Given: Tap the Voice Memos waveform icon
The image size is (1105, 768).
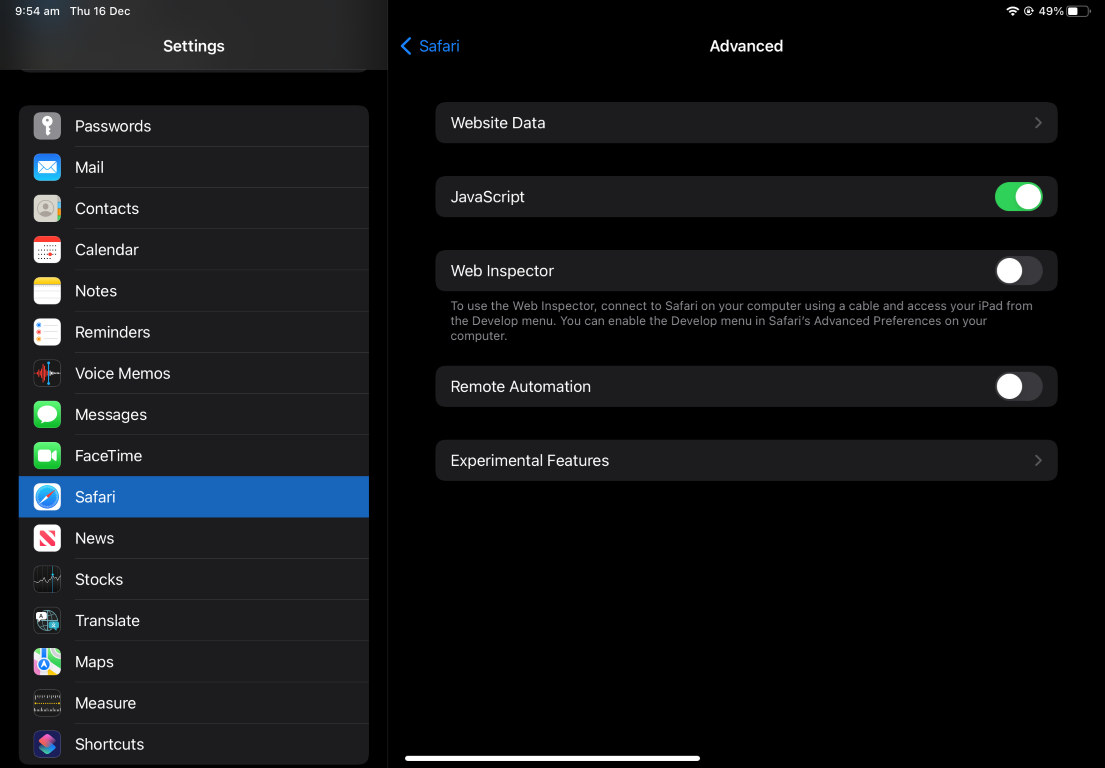Looking at the screenshot, I should [47, 373].
